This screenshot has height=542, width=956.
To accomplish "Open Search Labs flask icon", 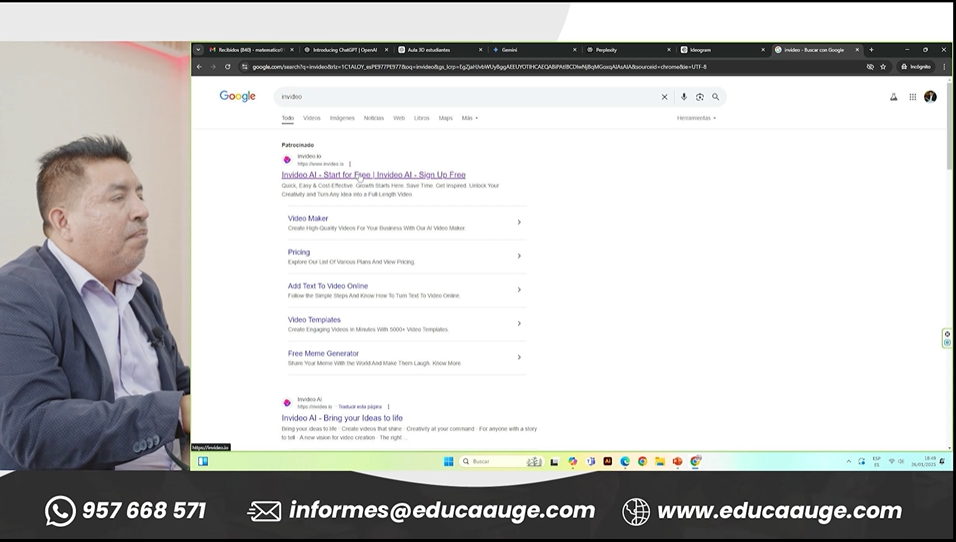I will pyautogui.click(x=893, y=97).
